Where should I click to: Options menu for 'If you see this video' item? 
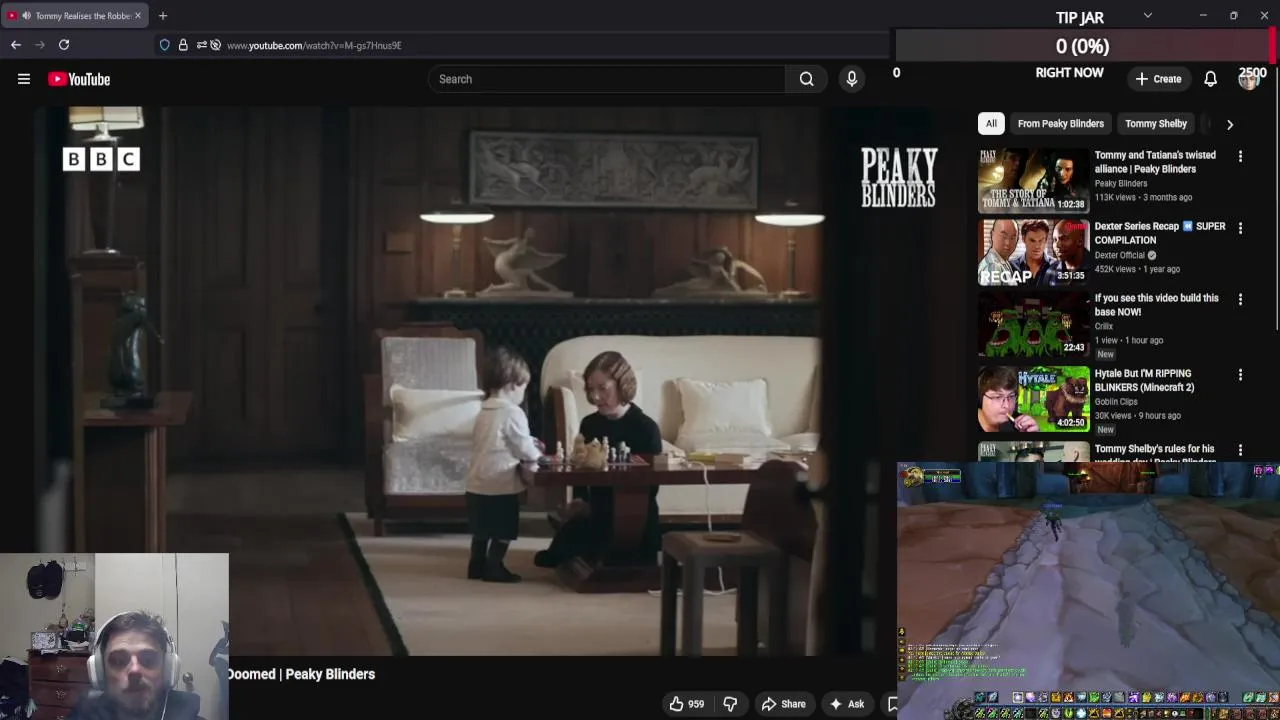coord(1240,299)
